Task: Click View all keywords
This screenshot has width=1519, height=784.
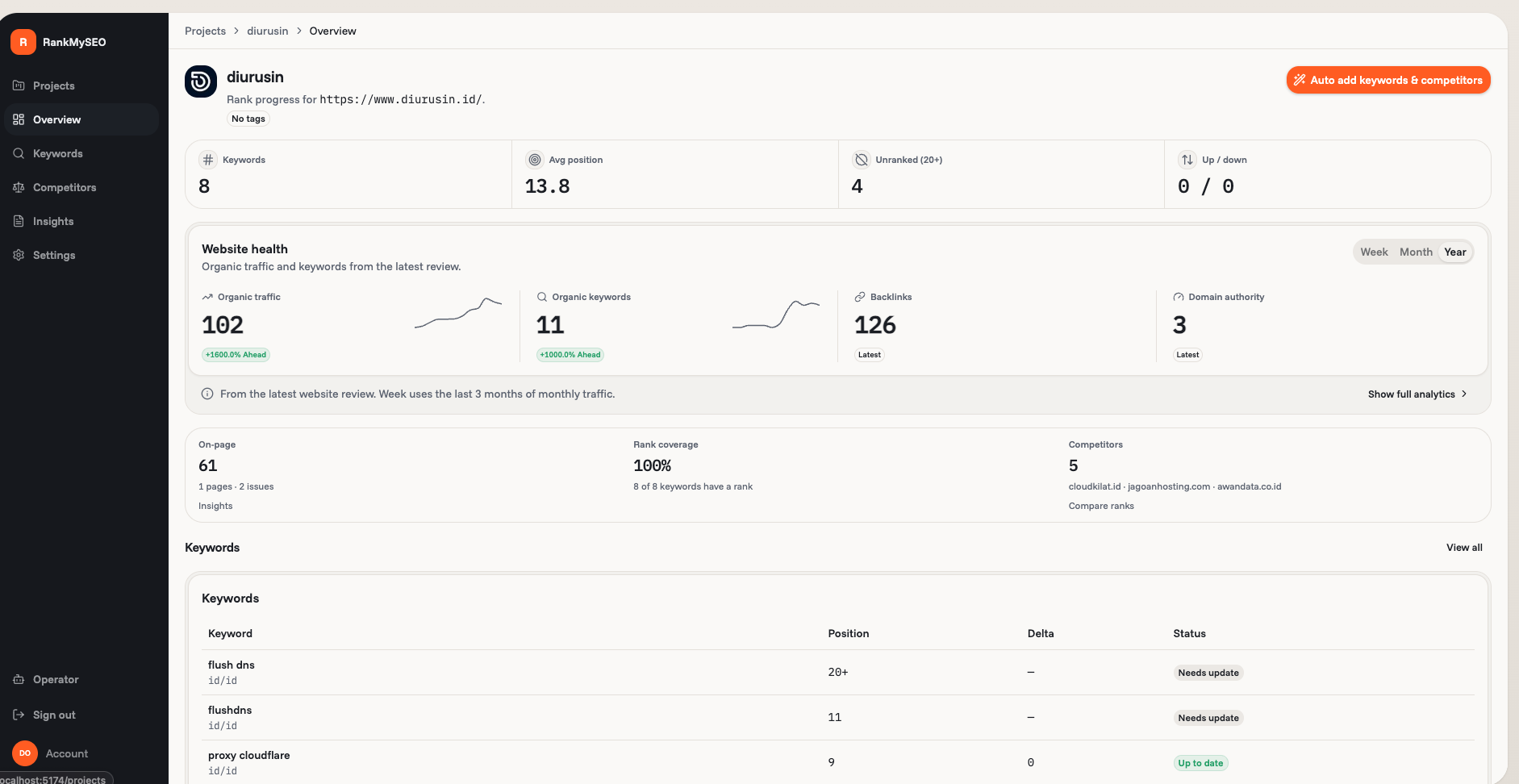Action: point(1464,548)
